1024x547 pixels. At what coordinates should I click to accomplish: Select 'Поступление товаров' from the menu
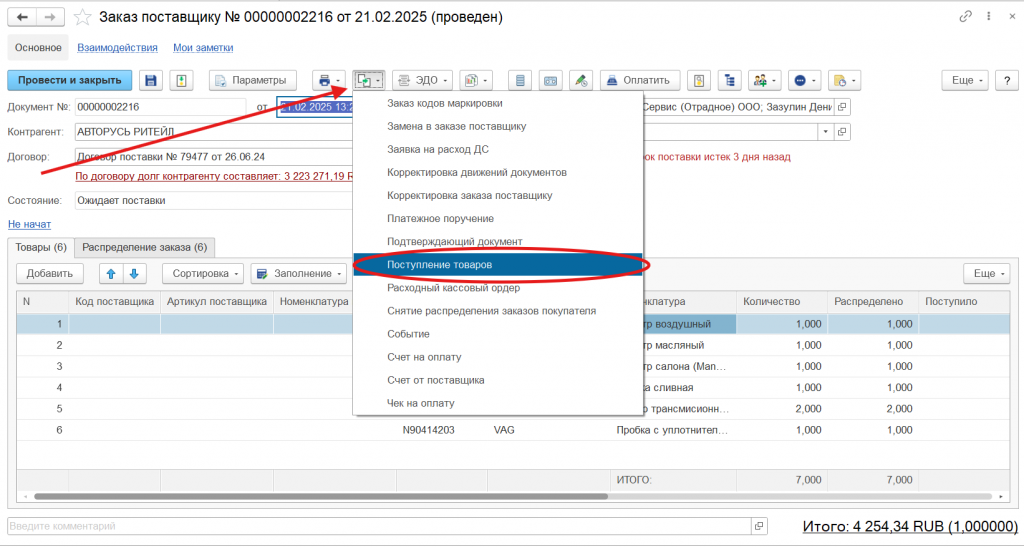click(439, 265)
